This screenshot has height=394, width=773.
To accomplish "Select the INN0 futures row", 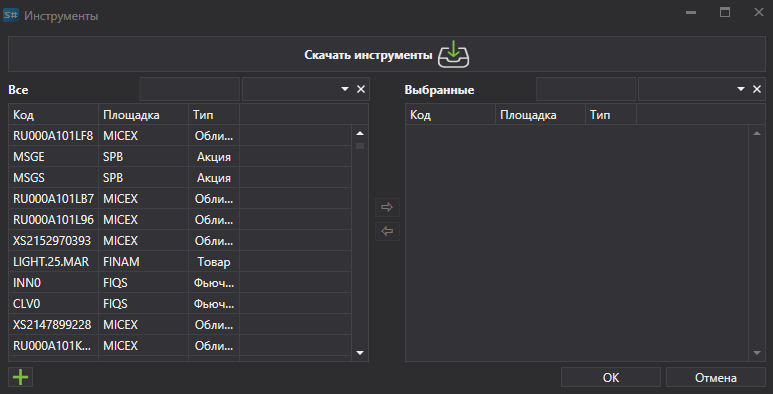I will pyautogui.click(x=180, y=283).
